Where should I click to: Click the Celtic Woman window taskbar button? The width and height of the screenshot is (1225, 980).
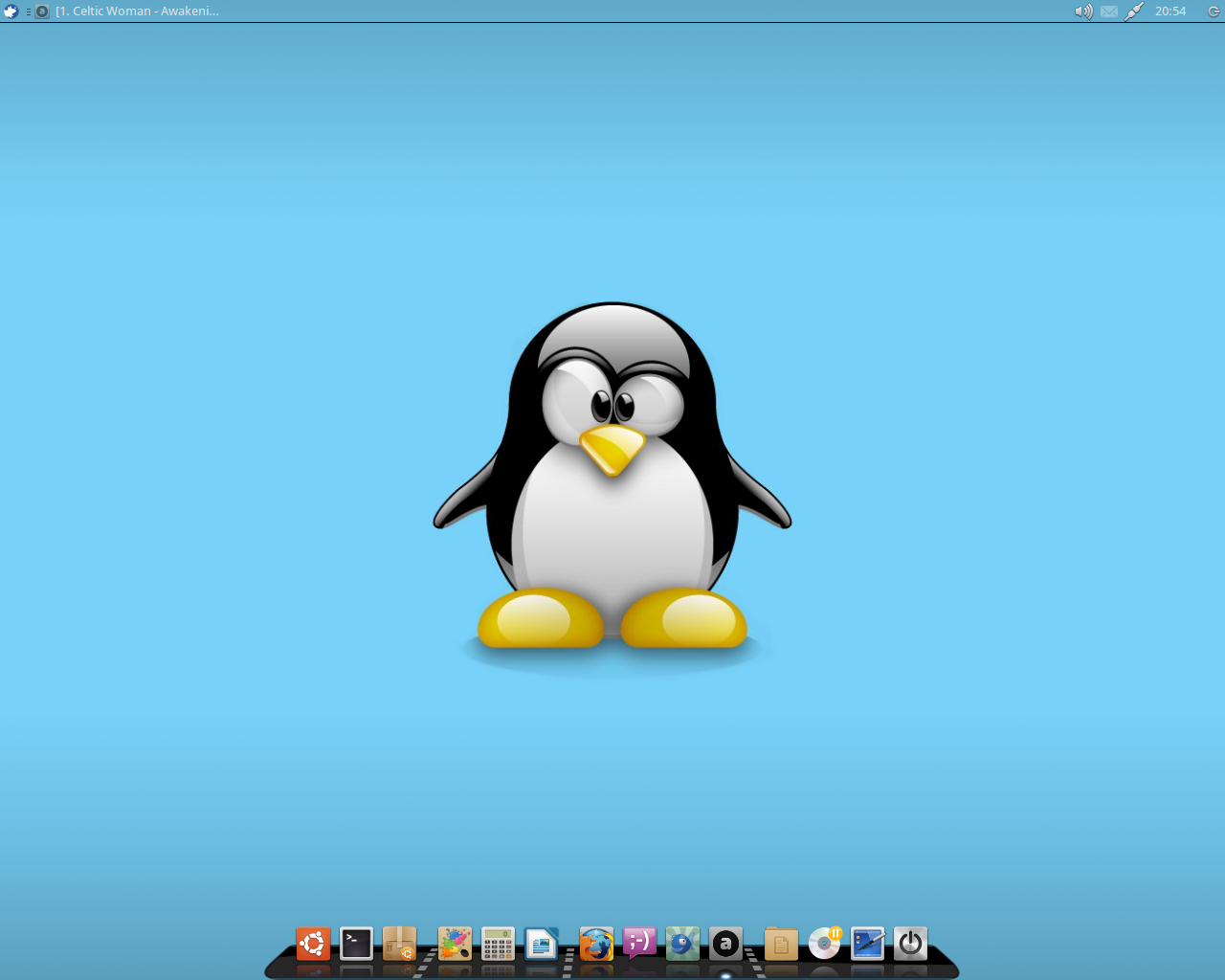[x=128, y=11]
